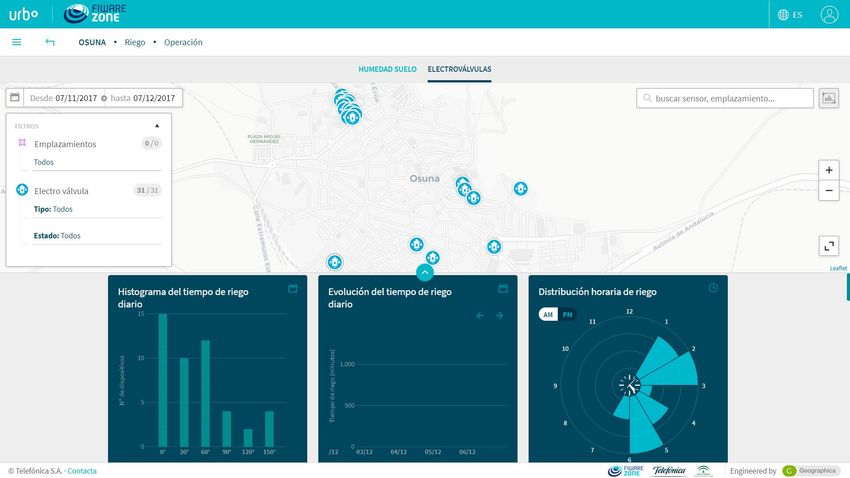Click the Emplazamientos count badge 0/0
Screen dimensions: 850x478
tap(151, 144)
